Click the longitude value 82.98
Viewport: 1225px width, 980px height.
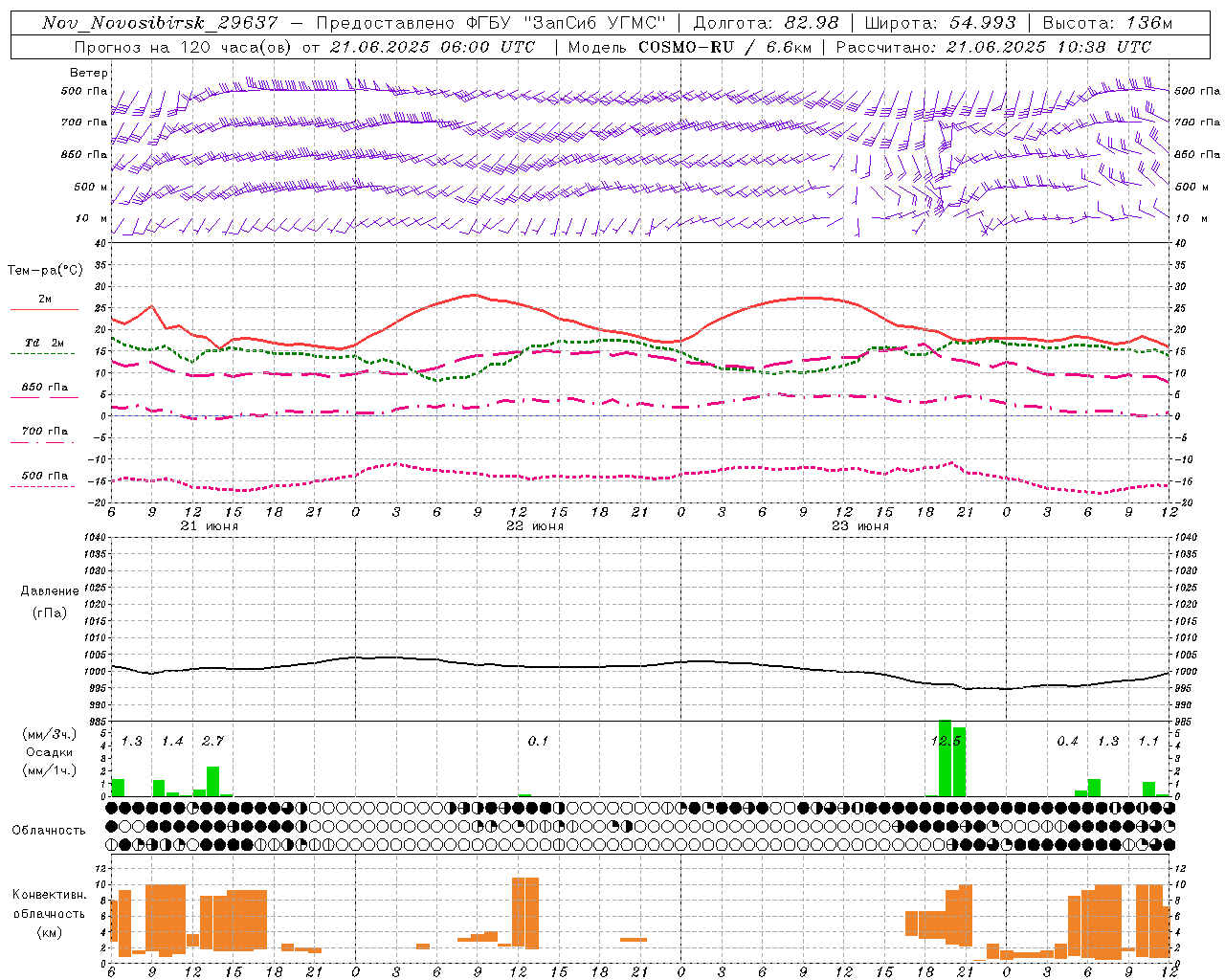[x=811, y=23]
